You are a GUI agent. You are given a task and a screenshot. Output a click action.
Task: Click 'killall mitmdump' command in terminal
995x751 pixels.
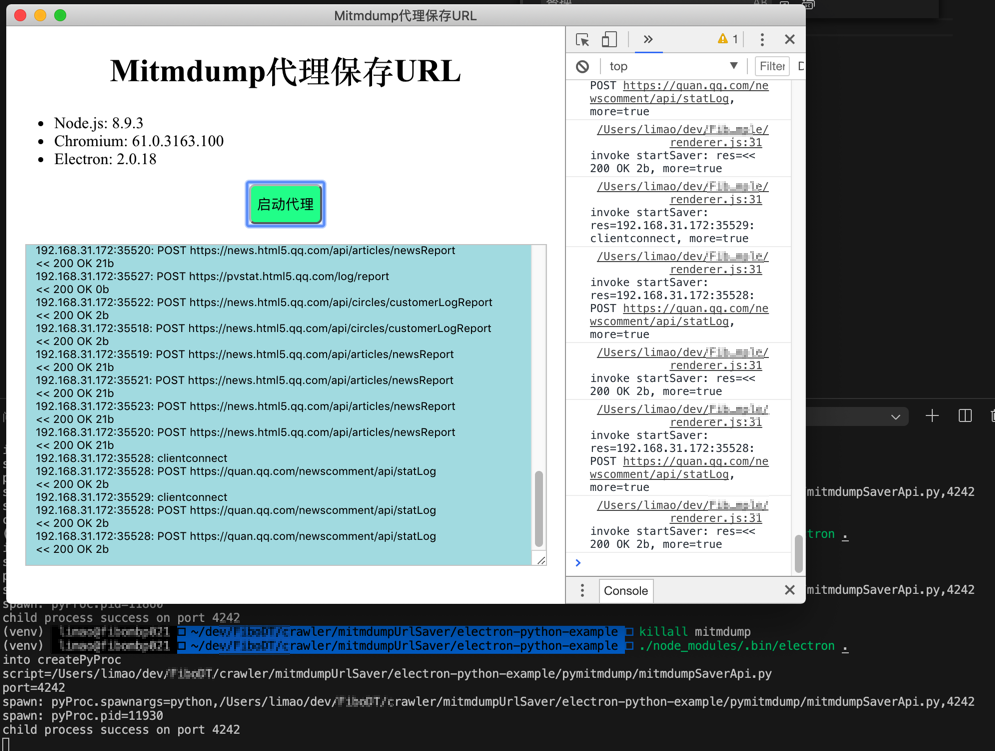point(694,632)
